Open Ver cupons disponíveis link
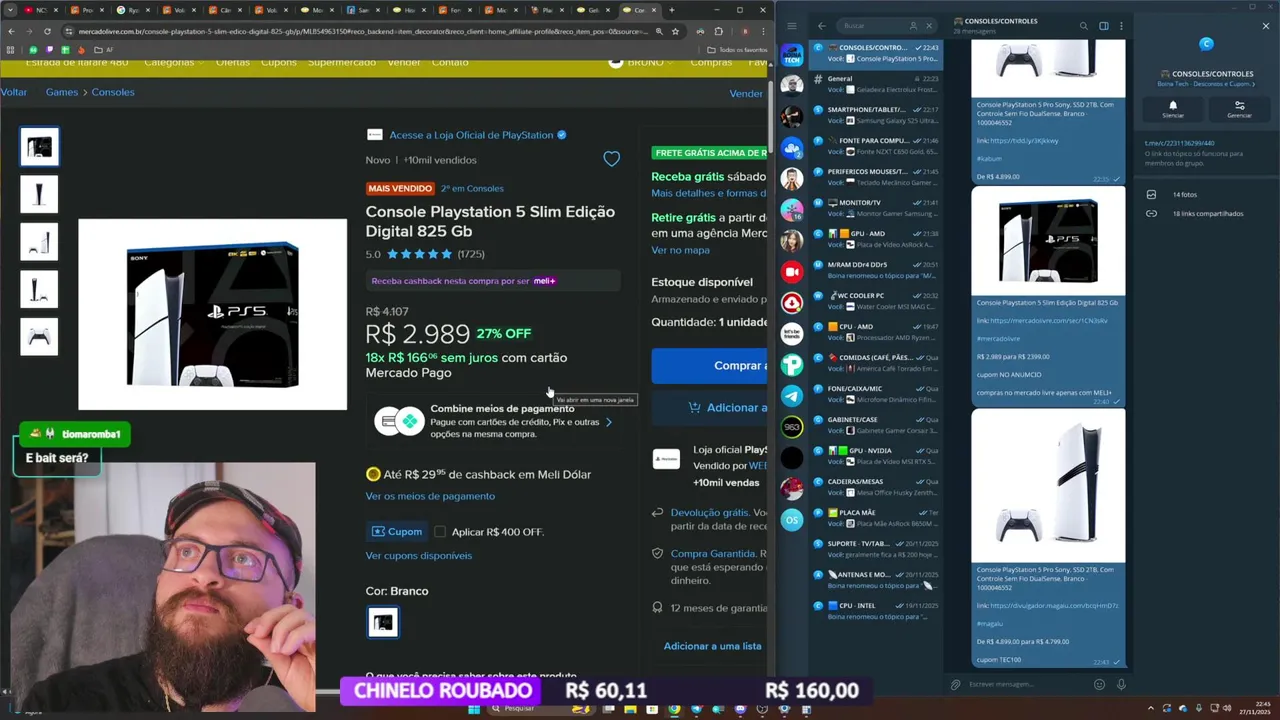Image resolution: width=1280 pixels, height=720 pixels. coord(419,556)
